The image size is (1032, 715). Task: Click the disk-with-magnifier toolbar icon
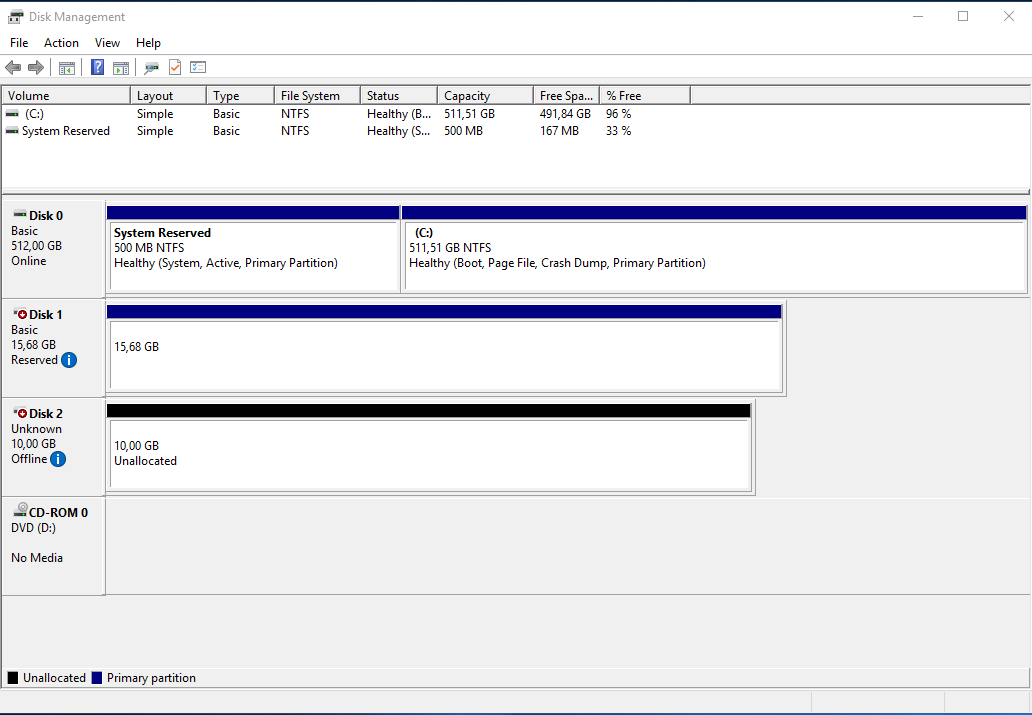[x=151, y=68]
